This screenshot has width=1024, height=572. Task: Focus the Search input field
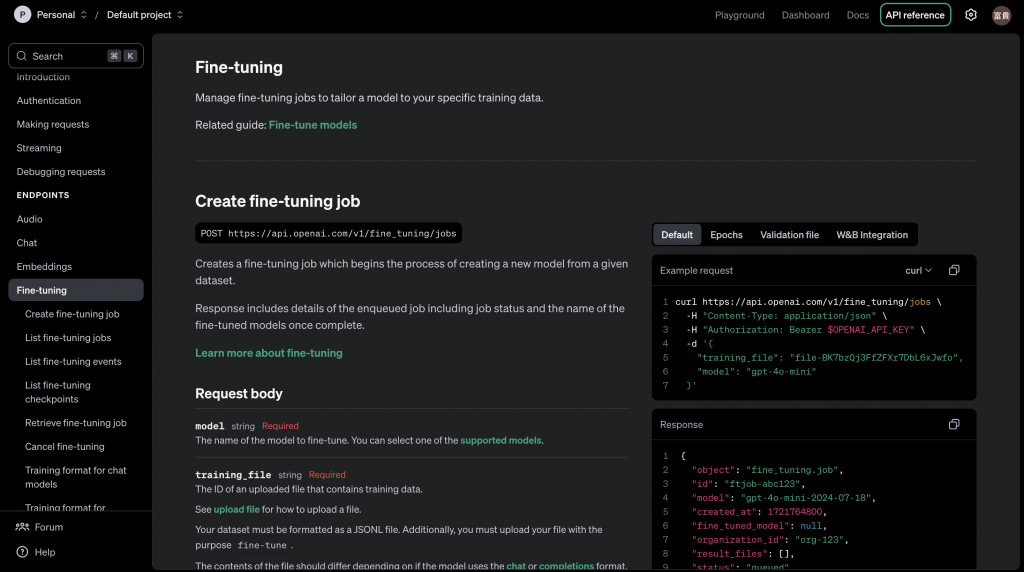tap(68, 56)
